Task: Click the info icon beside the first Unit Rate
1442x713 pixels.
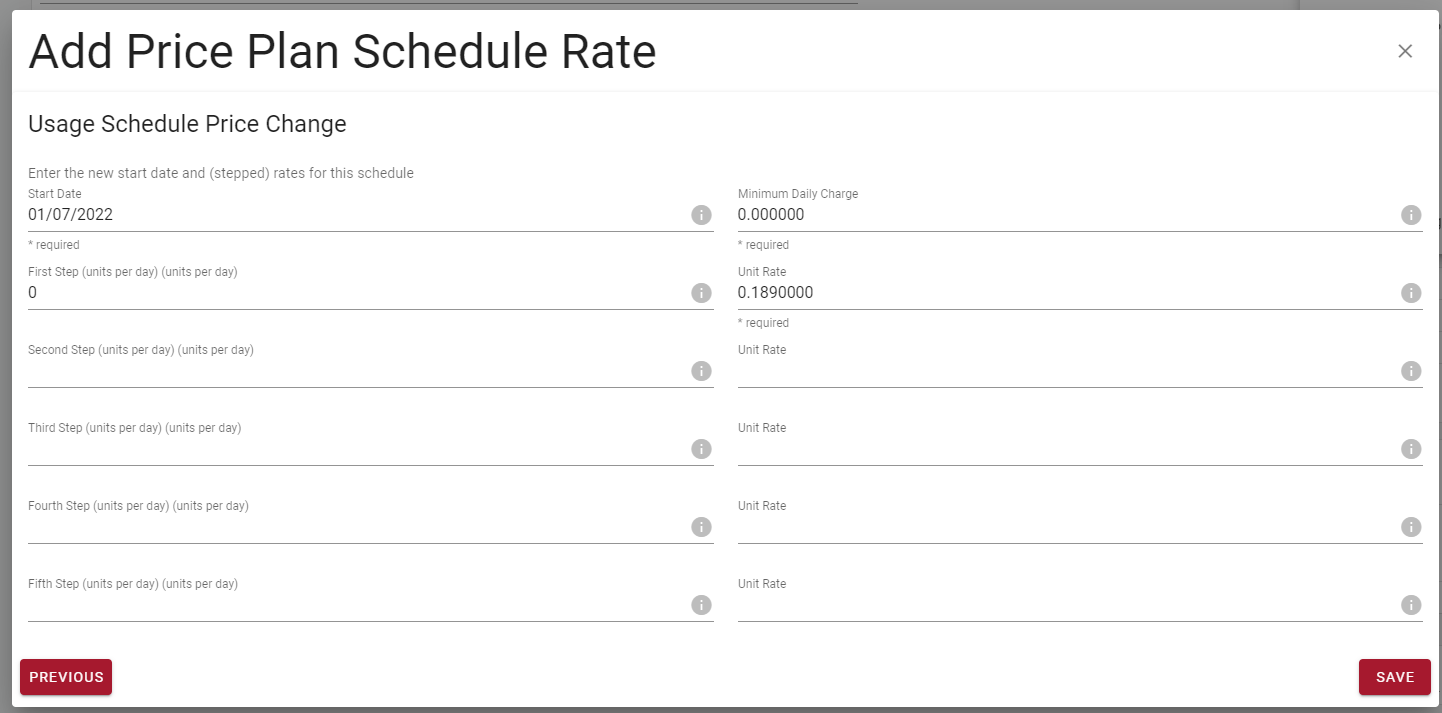Action: tap(1411, 293)
